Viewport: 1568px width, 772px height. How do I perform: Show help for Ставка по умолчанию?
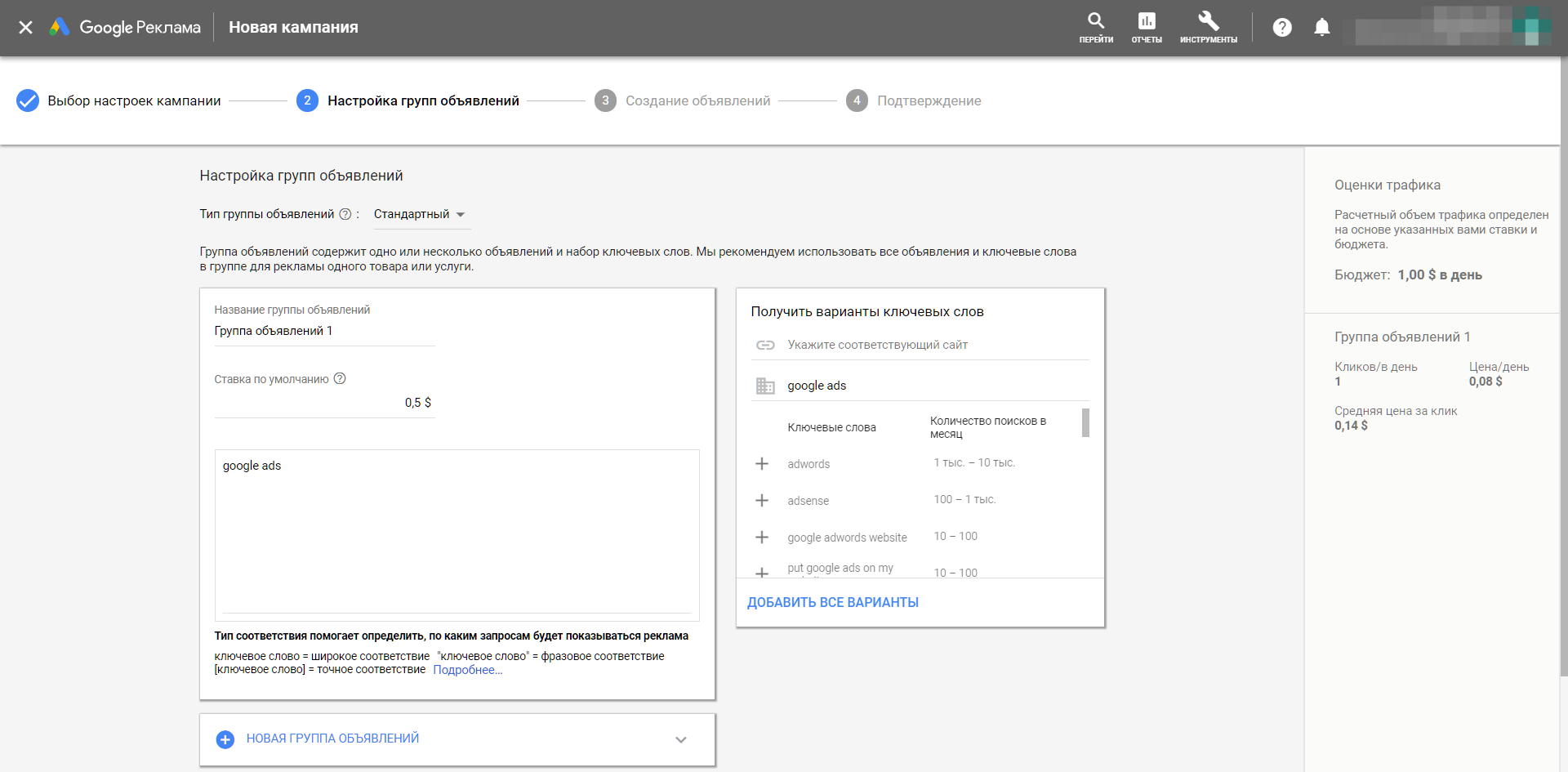(x=340, y=378)
